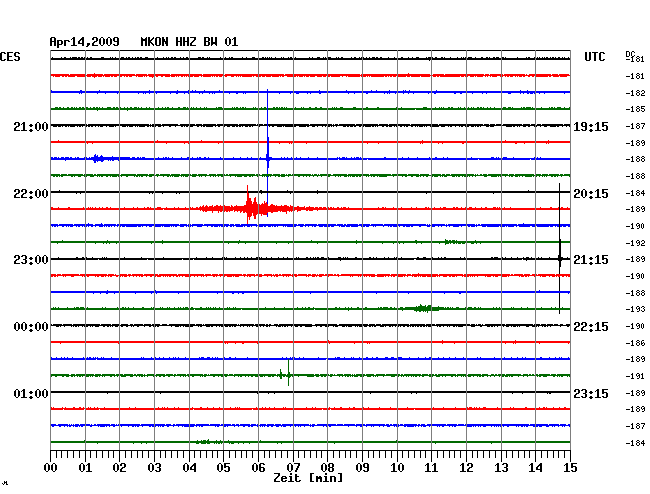This screenshot has height=494, width=650.
Task: Click the 23:00 time label
Action: point(31,260)
